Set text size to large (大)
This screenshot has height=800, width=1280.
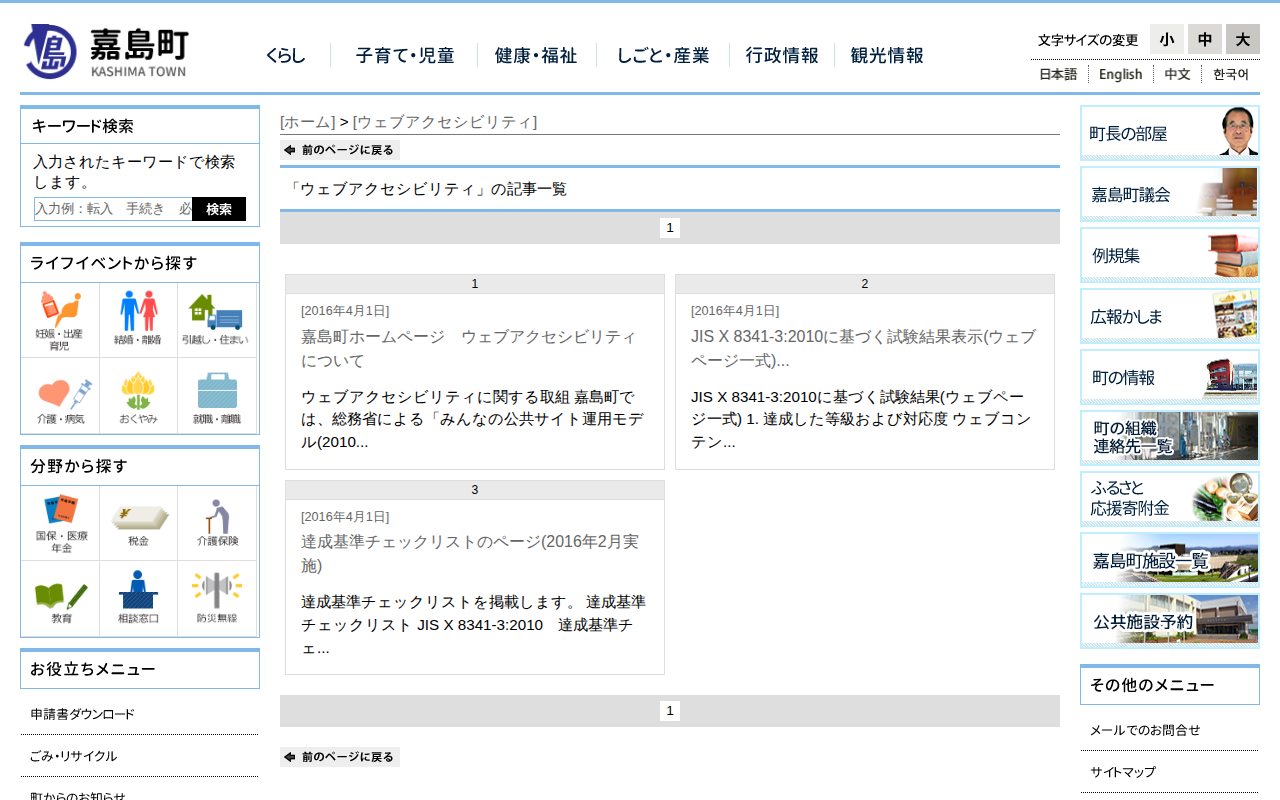(x=1242, y=39)
